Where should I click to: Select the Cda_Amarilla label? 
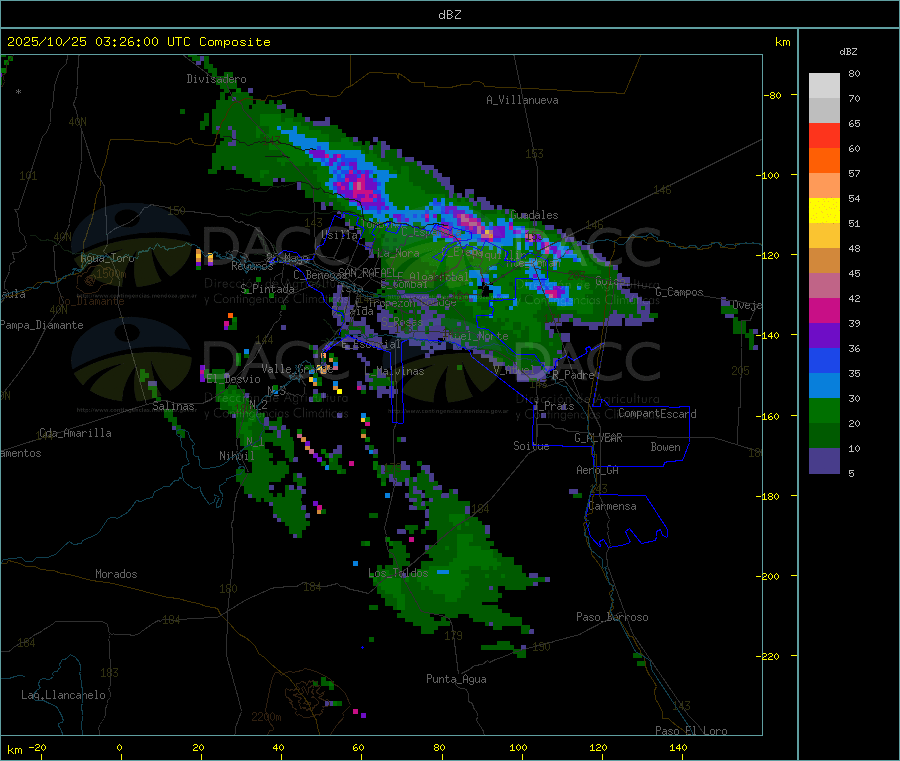point(75,433)
